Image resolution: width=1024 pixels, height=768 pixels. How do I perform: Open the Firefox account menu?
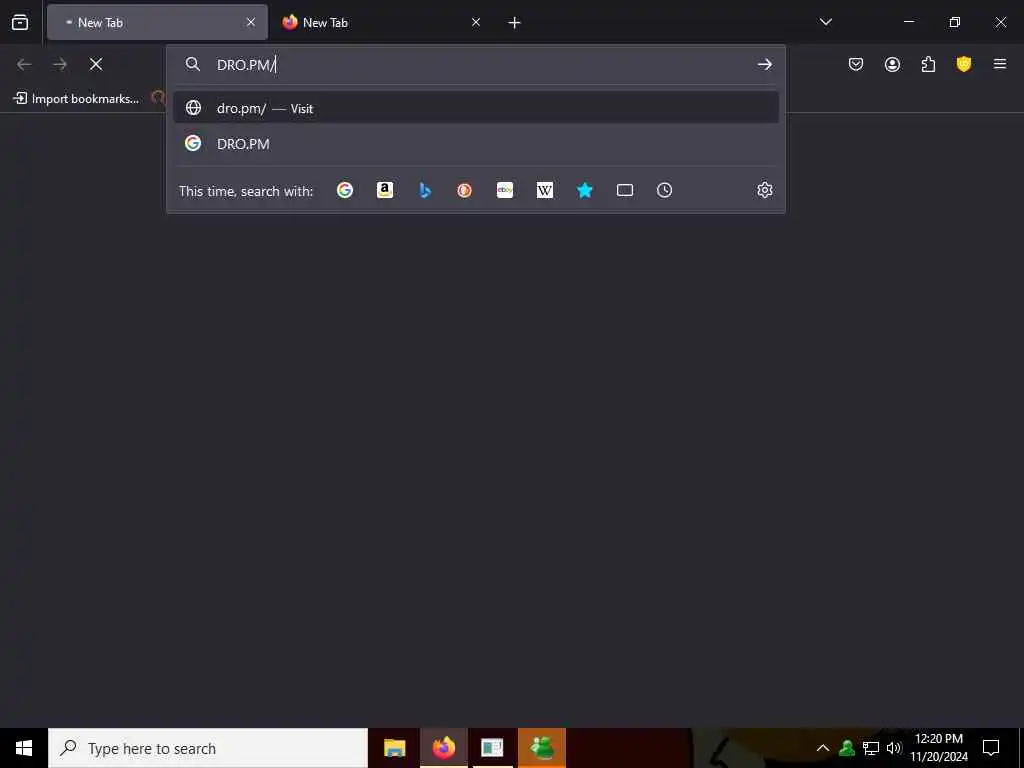coord(892,64)
